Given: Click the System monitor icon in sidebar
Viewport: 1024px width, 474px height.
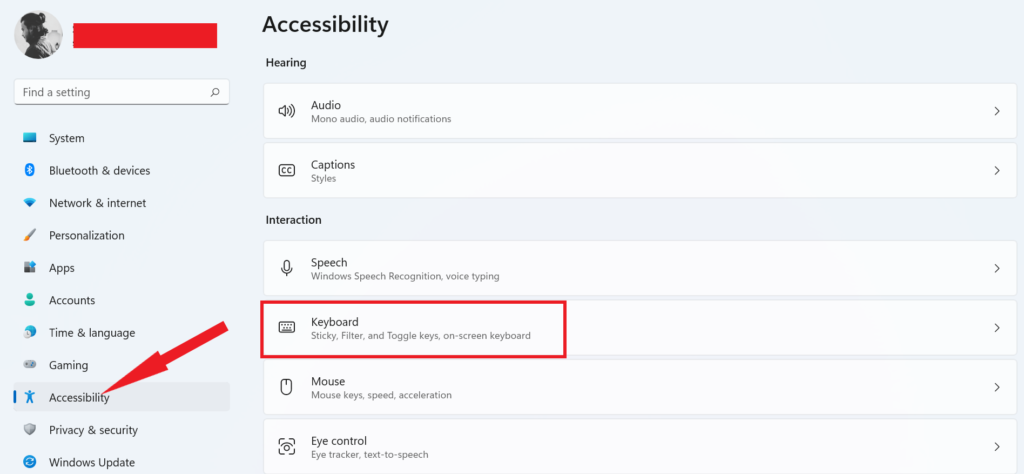Looking at the screenshot, I should (x=30, y=138).
